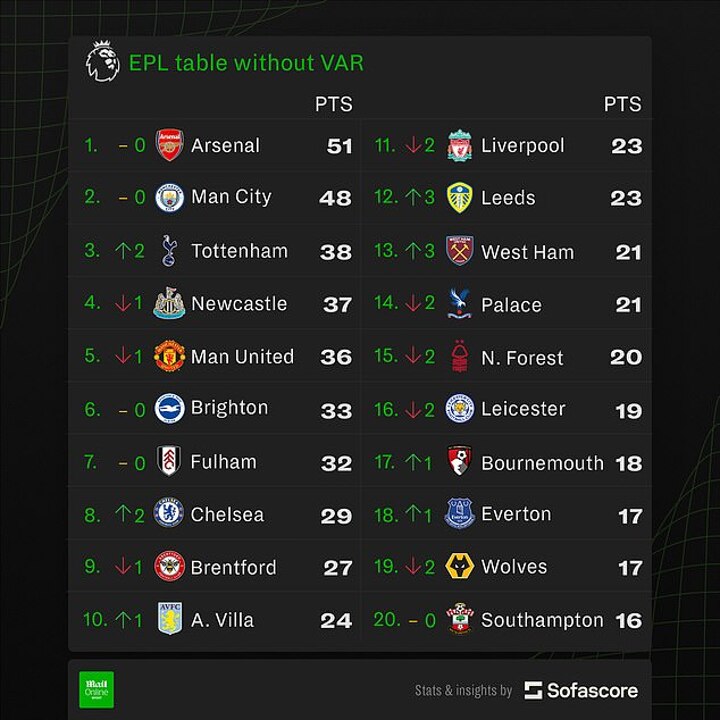The height and width of the screenshot is (720, 720).
Task: Click the Brentford team name
Action: click(x=233, y=567)
